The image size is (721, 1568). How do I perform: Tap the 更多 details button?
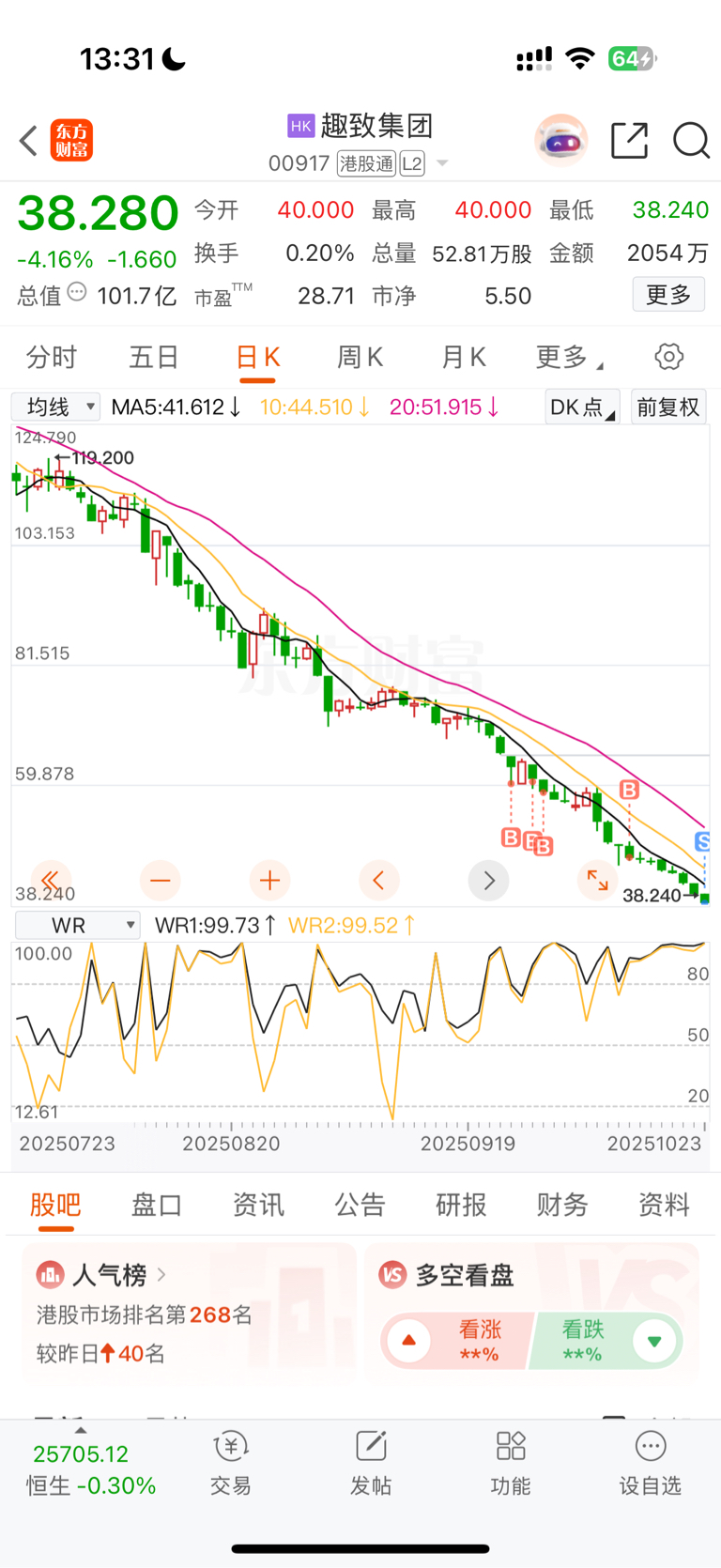click(668, 295)
